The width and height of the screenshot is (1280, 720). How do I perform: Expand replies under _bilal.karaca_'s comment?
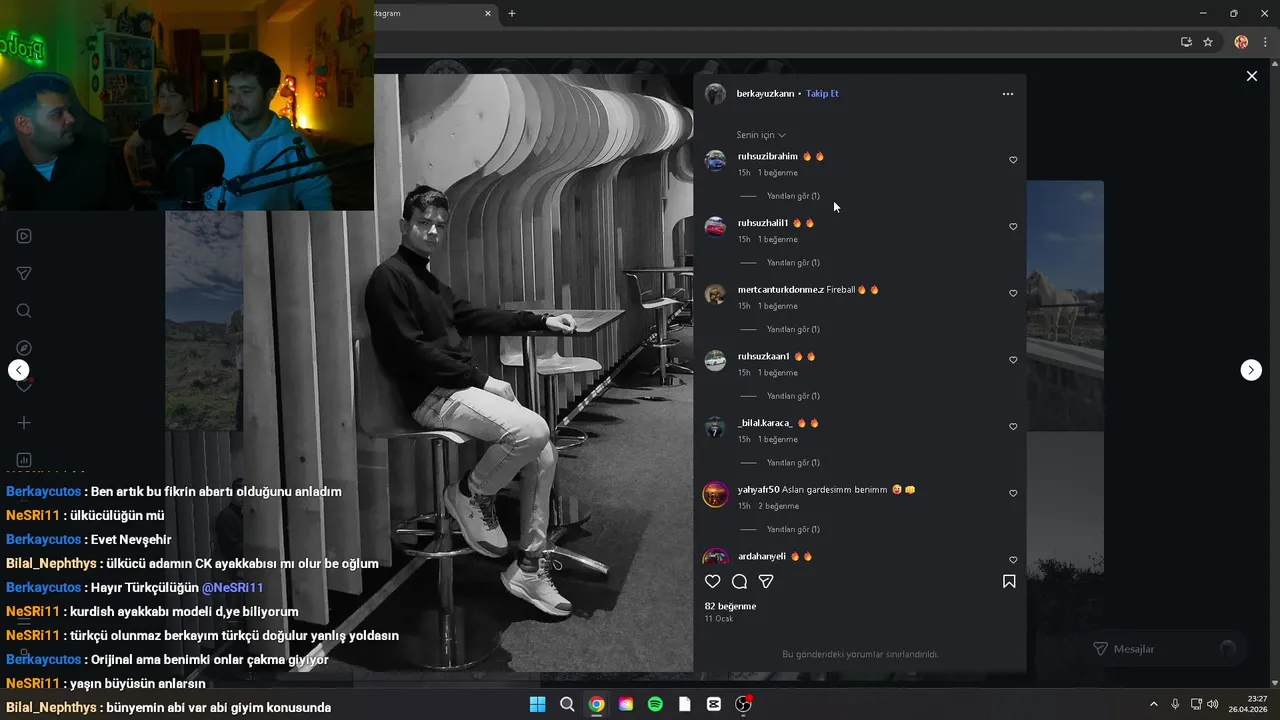(793, 463)
